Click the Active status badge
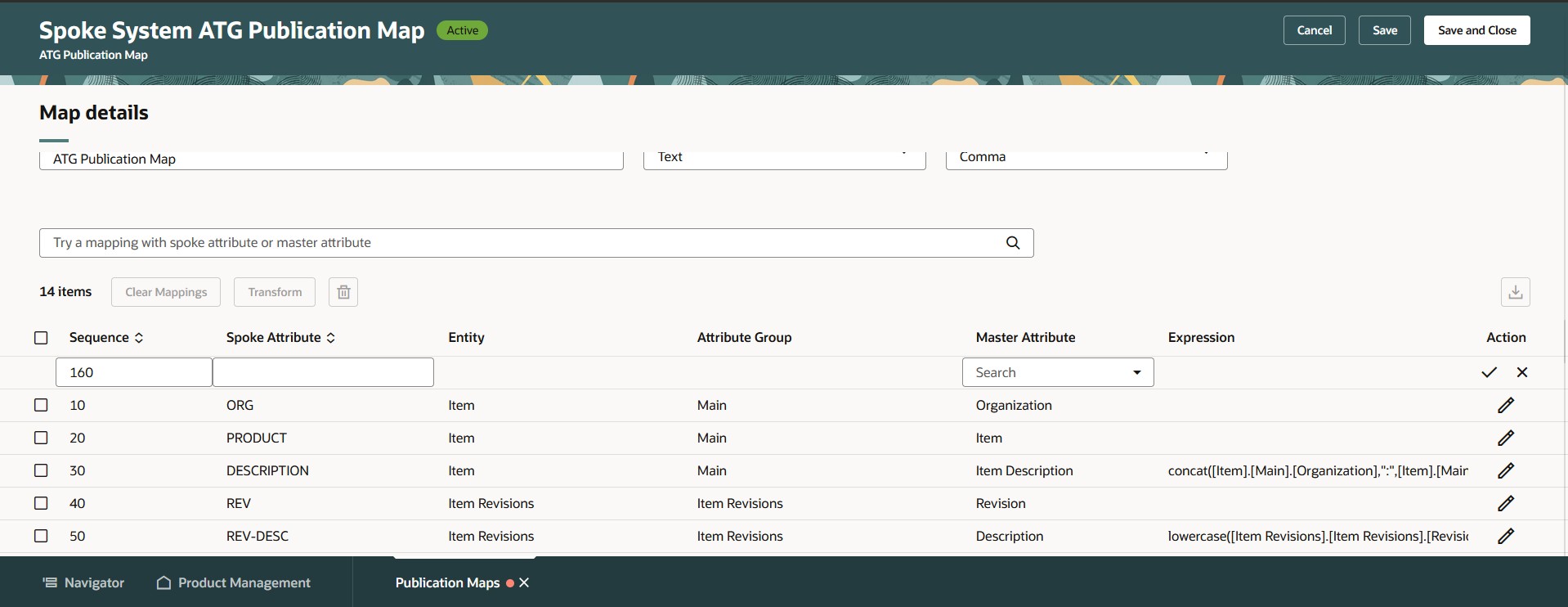Viewport: 1568px width, 607px height. coord(462,30)
